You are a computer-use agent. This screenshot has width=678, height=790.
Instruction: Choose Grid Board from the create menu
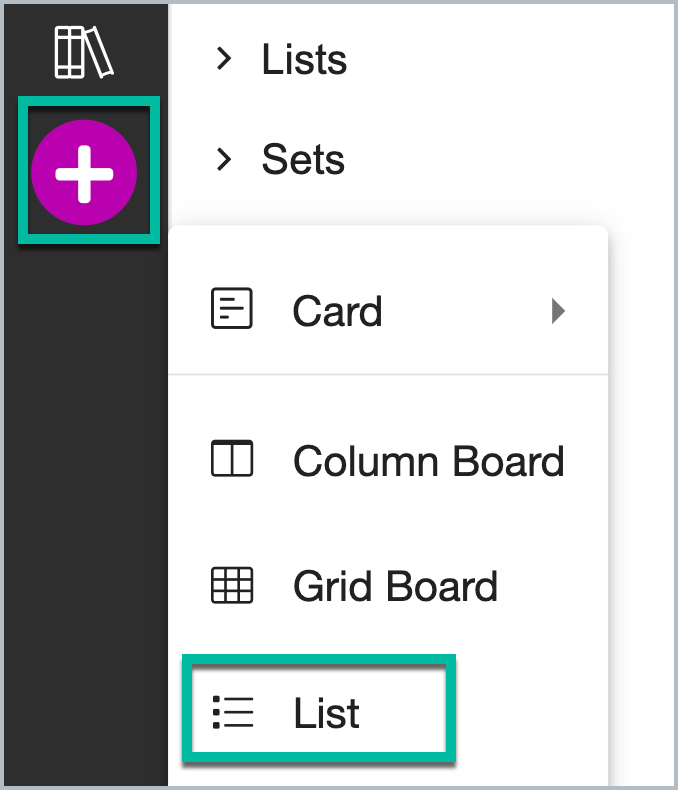click(x=388, y=586)
